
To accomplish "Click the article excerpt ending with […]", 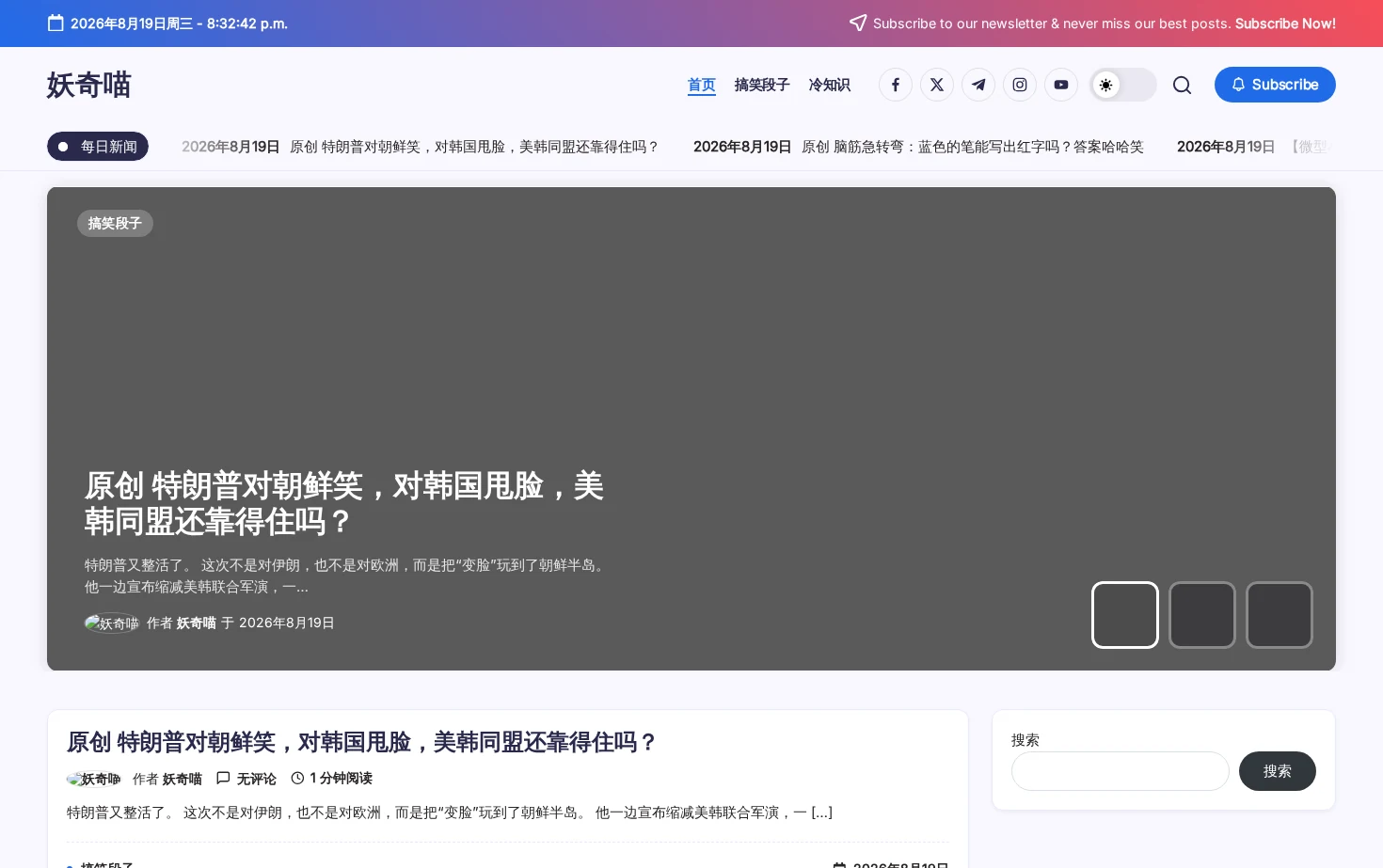I will click(x=450, y=813).
